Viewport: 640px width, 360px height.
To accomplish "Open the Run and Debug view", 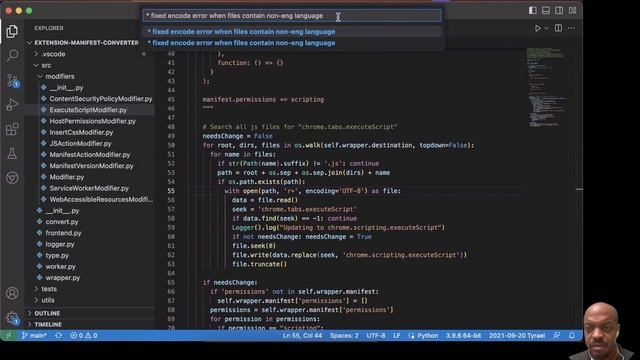I will (x=12, y=104).
